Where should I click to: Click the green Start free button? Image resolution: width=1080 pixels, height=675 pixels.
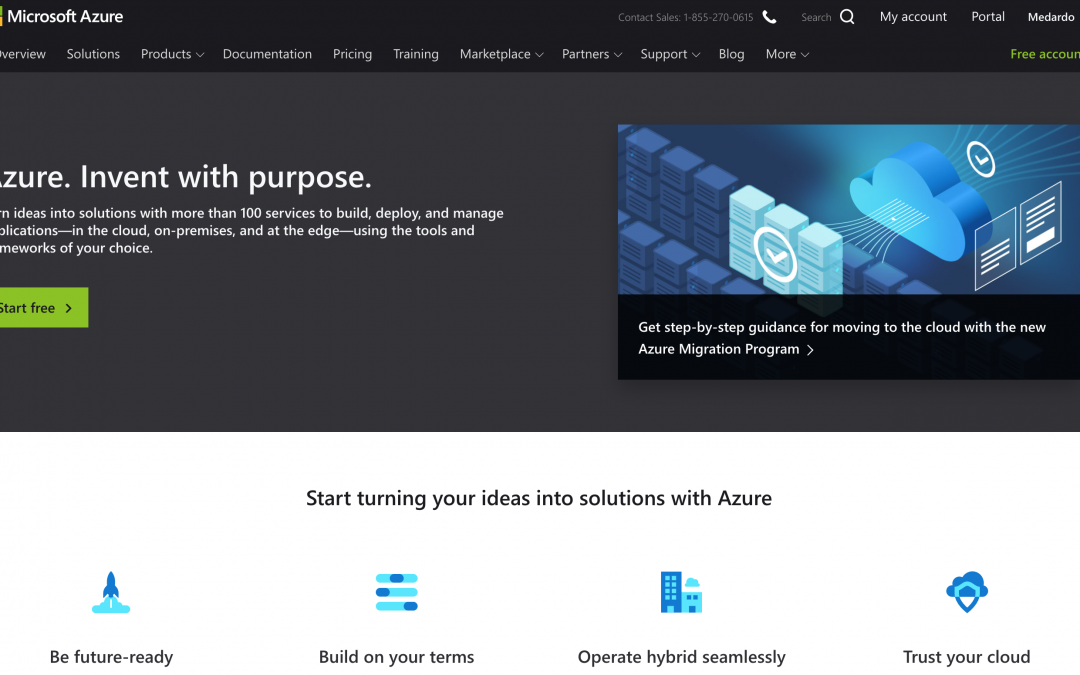(x=43, y=307)
